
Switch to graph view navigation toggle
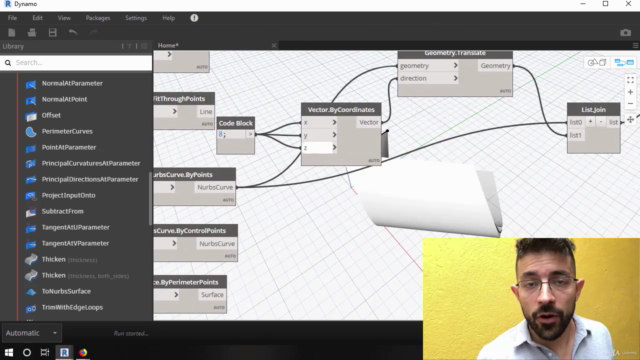pyautogui.click(x=624, y=62)
